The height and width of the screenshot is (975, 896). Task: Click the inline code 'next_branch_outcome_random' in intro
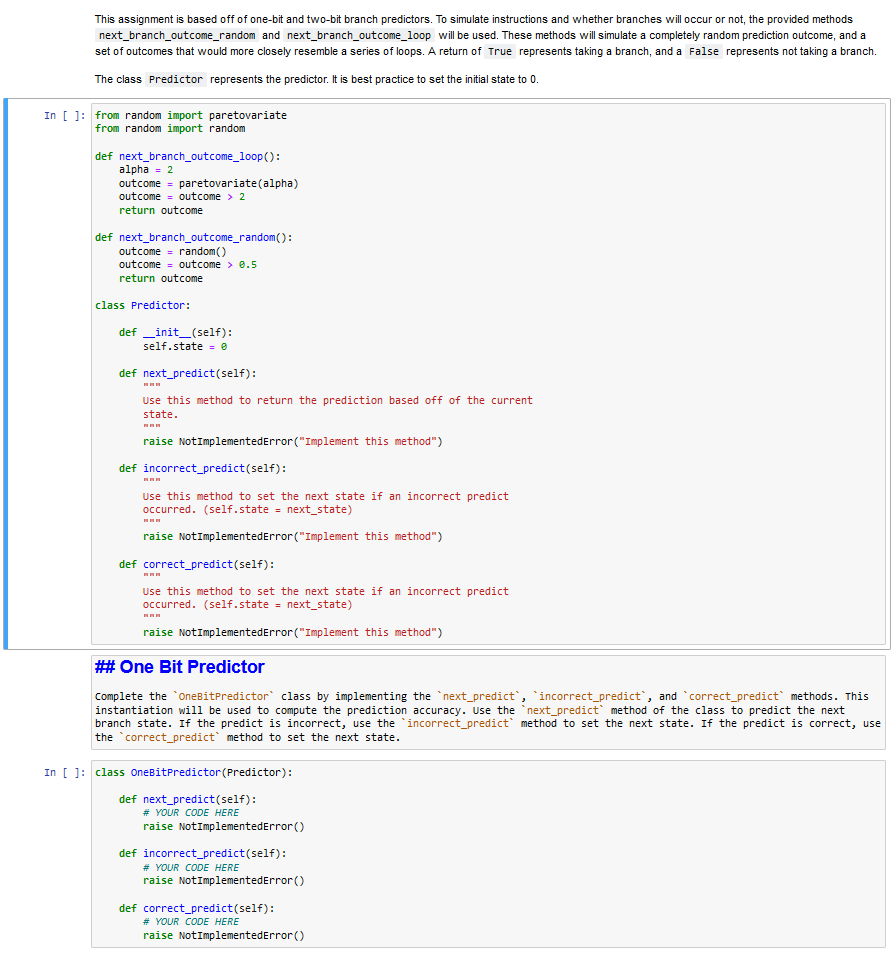(177, 35)
